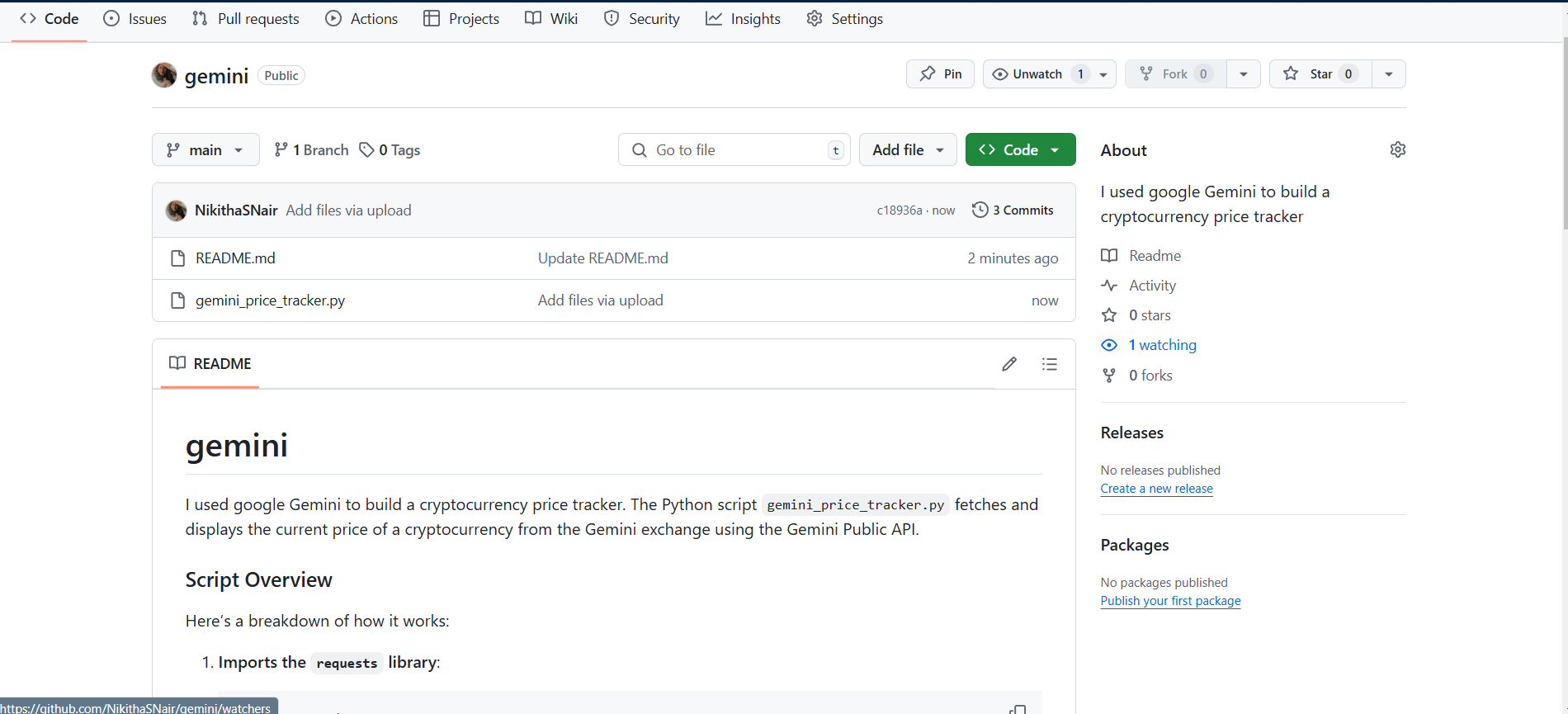1568x714 pixels.
Task: Open the main branch selector
Action: (x=205, y=149)
